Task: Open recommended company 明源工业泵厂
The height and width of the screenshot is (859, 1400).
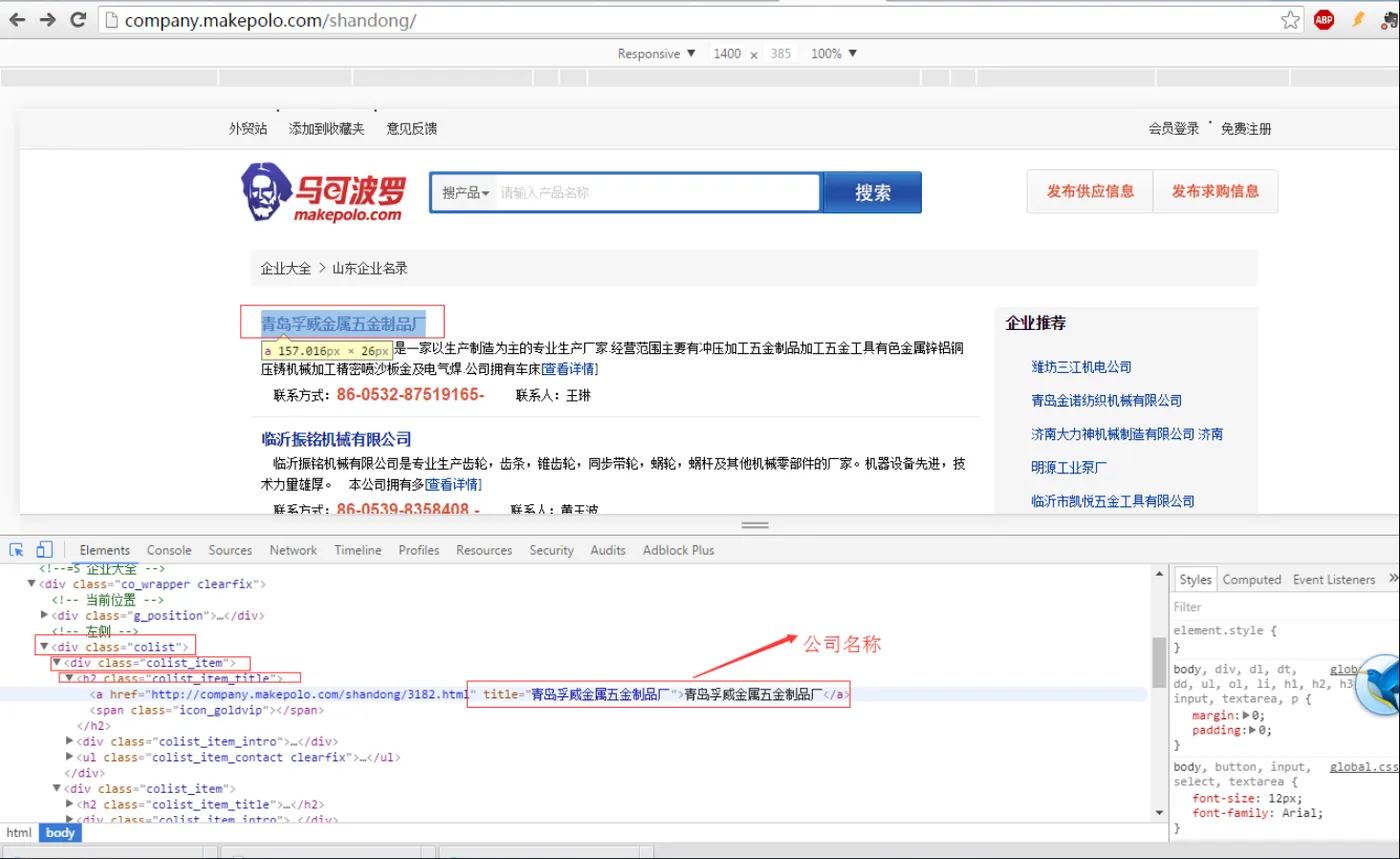Action: [x=1069, y=467]
